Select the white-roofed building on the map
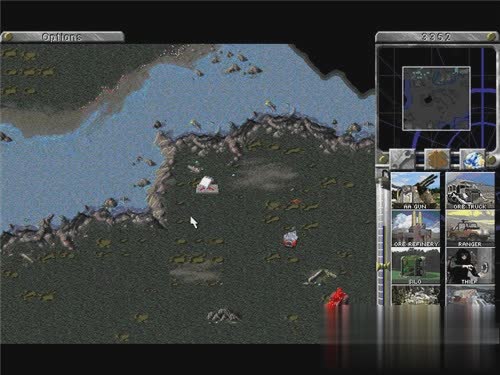500x375 pixels. pos(207,185)
